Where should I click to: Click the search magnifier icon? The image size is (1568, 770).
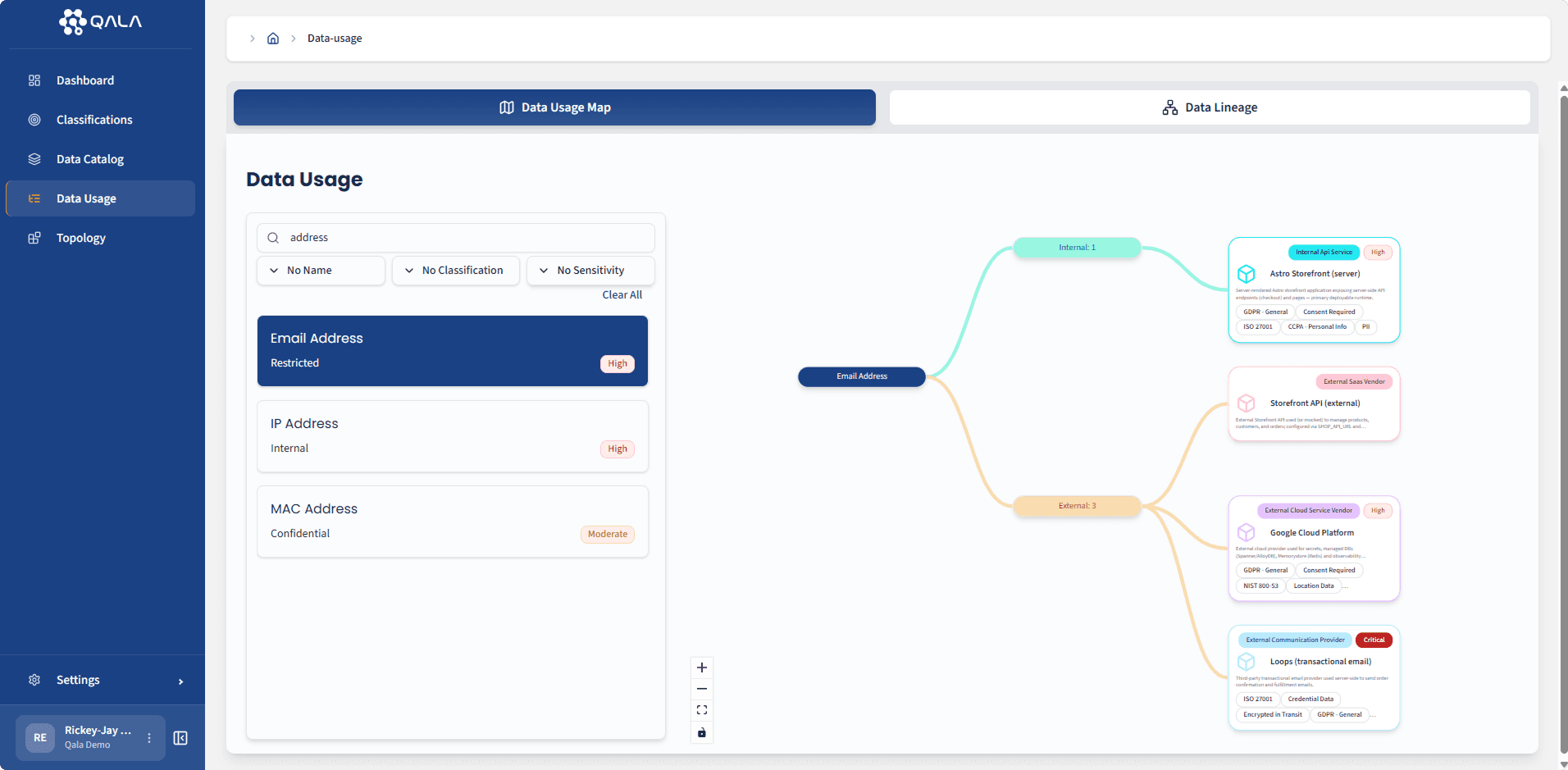[x=273, y=238]
